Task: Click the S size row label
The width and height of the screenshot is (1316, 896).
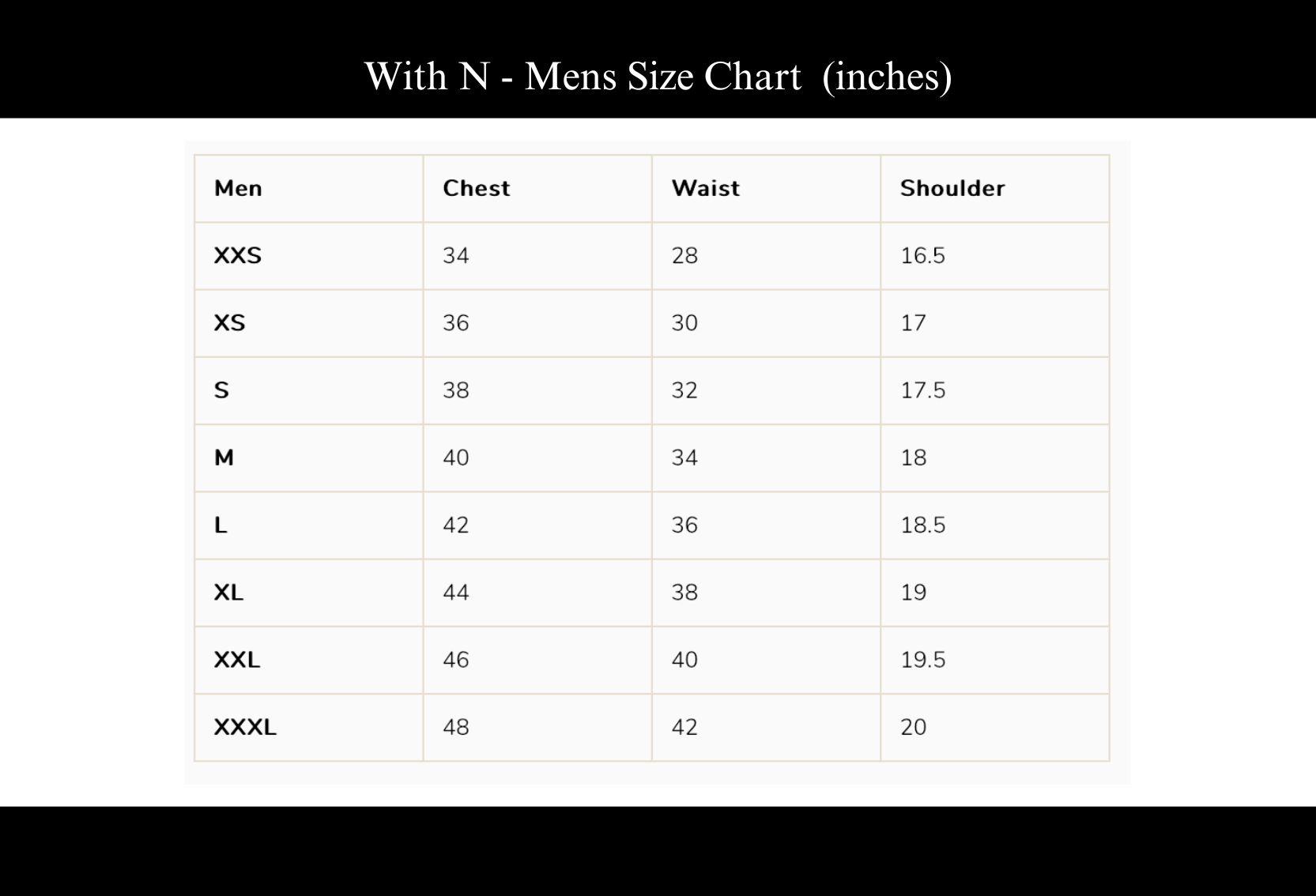Action: coord(221,390)
